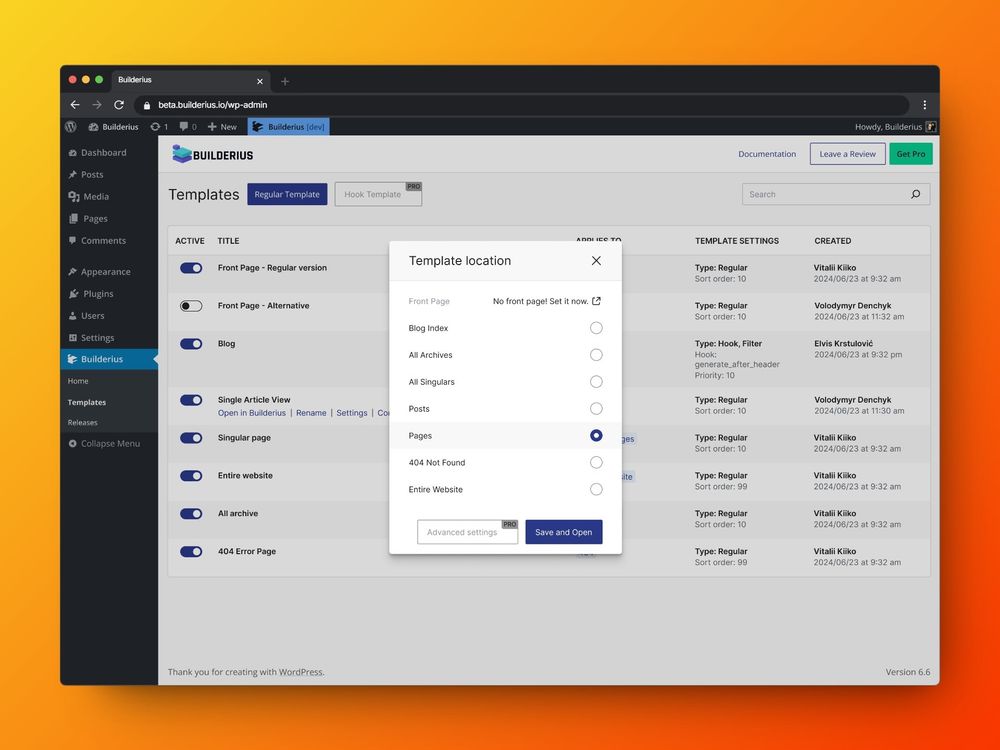Click the WordPress logo in admin bar
1000x750 pixels.
point(71,126)
